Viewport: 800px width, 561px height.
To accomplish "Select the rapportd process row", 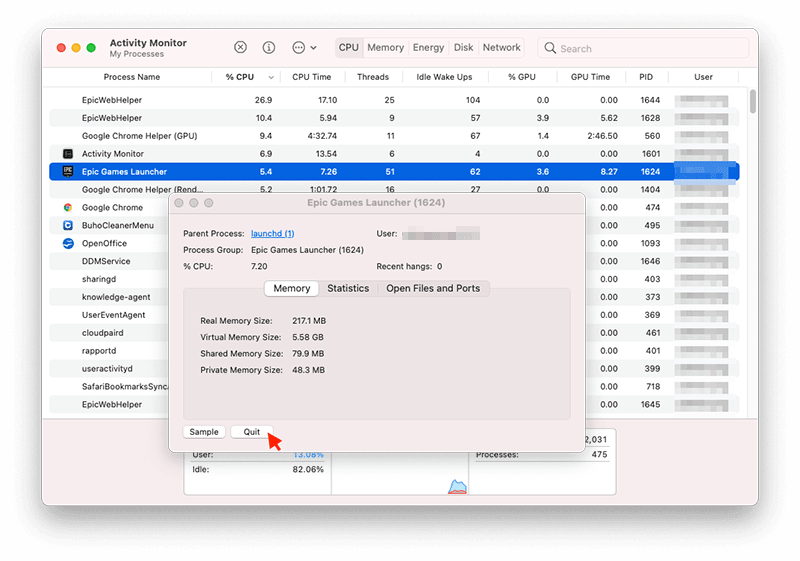I will pyautogui.click(x=109, y=351).
